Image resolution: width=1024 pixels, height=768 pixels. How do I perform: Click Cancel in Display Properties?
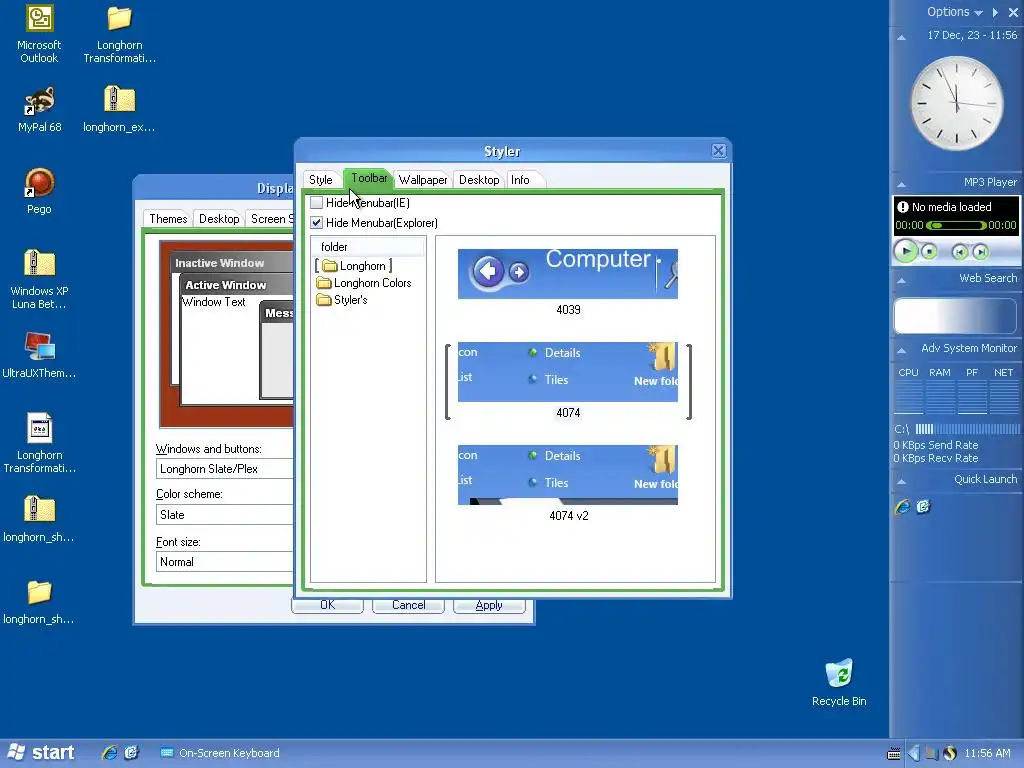coord(408,606)
